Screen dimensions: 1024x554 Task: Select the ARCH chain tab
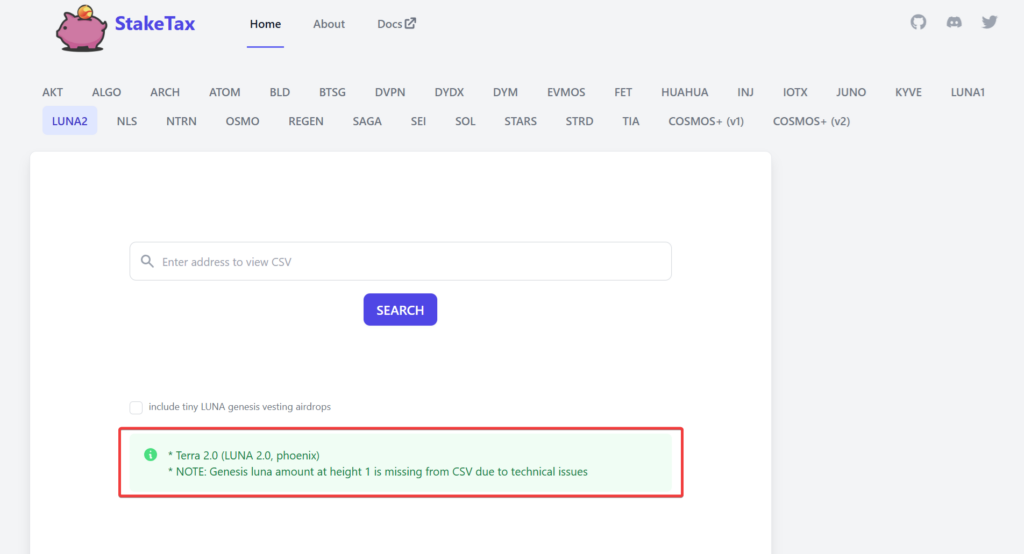tap(165, 92)
